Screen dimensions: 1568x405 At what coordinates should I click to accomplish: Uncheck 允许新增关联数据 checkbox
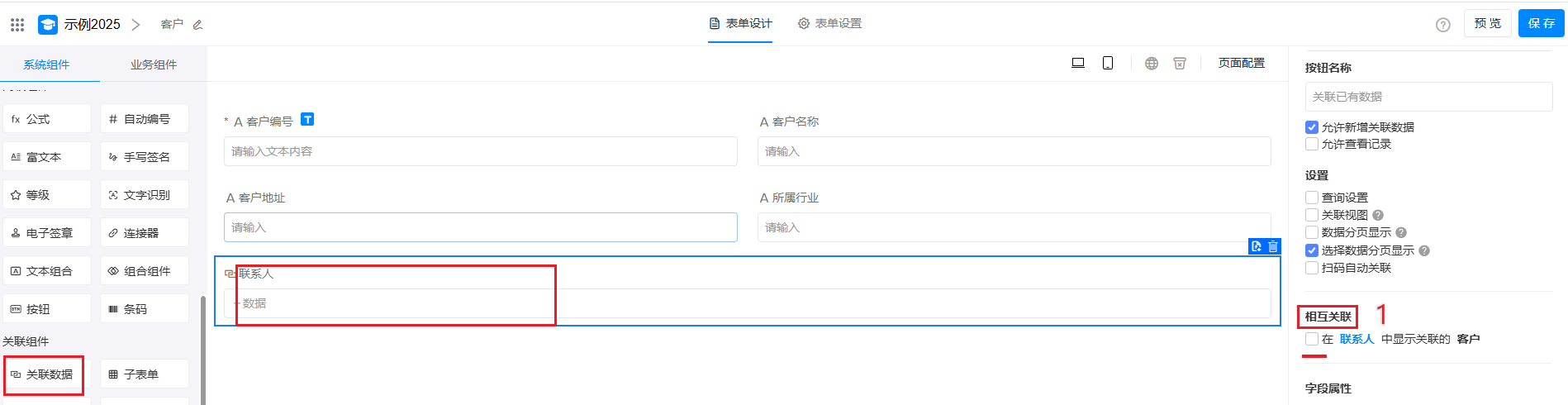pos(1312,127)
